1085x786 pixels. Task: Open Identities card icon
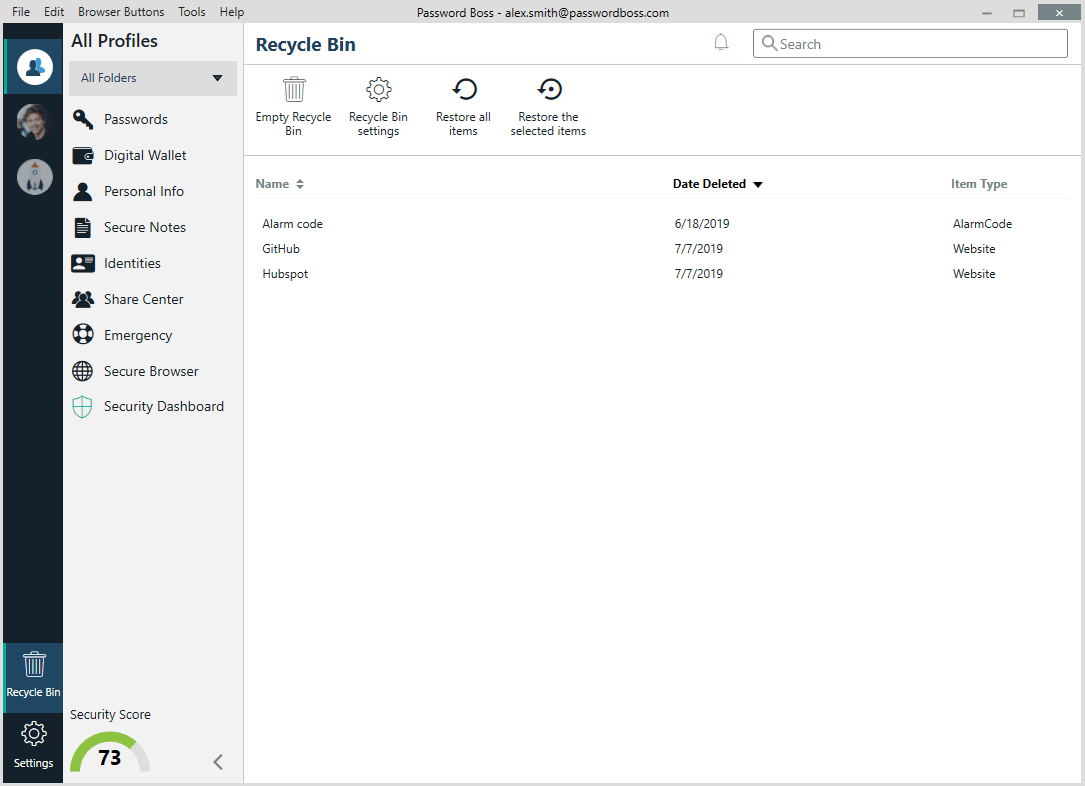(82, 263)
